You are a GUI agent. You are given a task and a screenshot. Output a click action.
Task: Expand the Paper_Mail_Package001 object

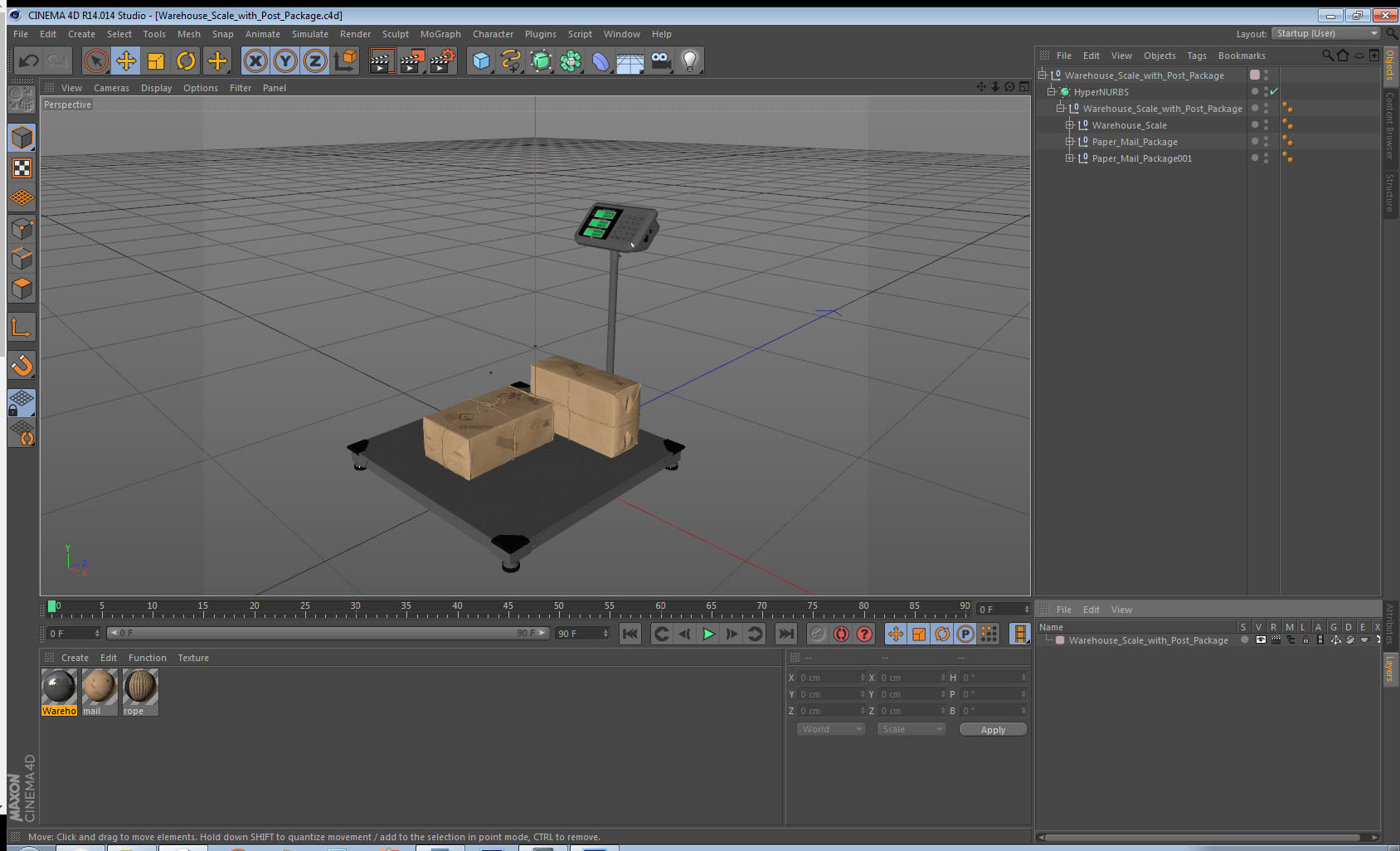1070,158
